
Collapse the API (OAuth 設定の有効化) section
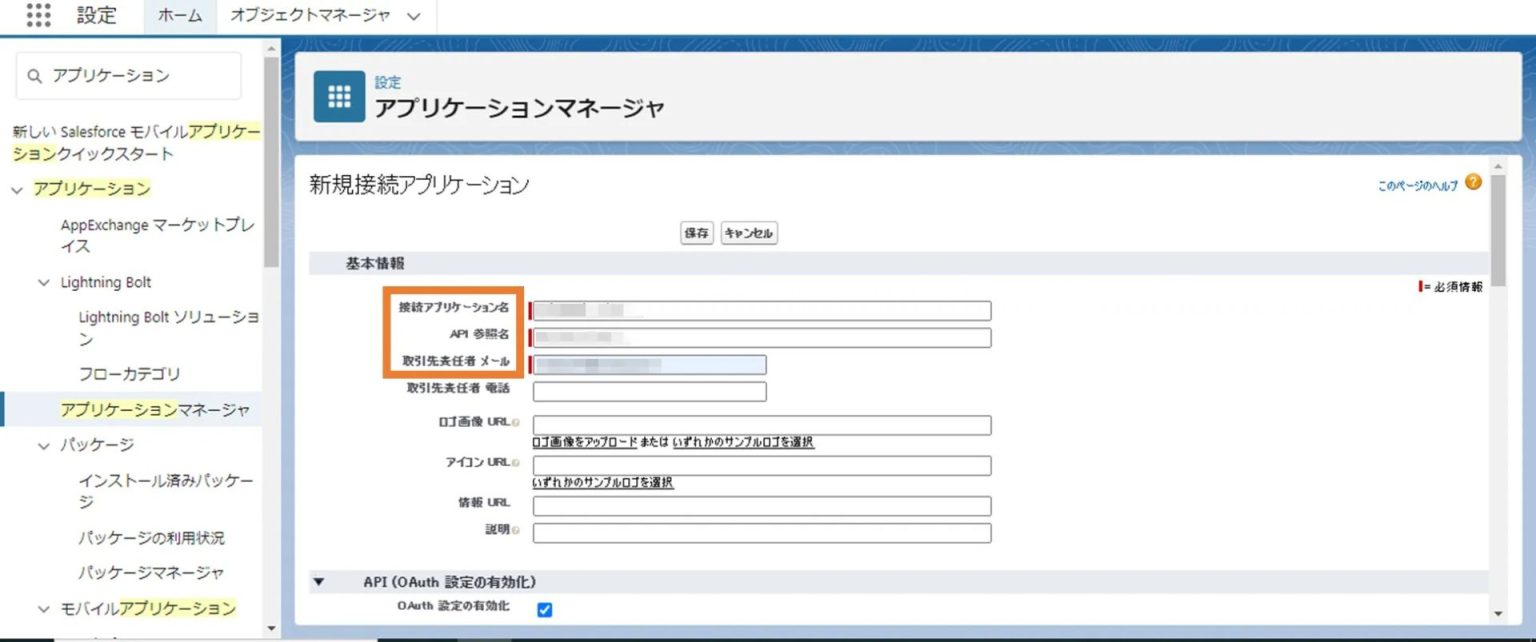click(318, 581)
